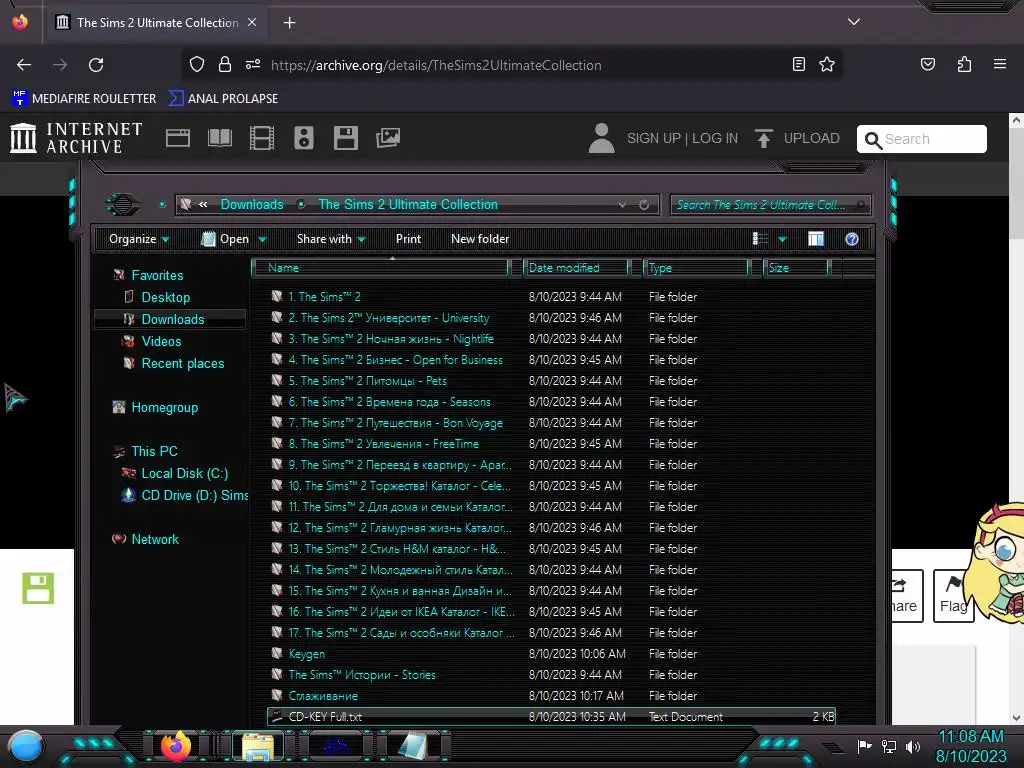
Task: Click Downloads in the breadcrumb path
Action: [252, 204]
